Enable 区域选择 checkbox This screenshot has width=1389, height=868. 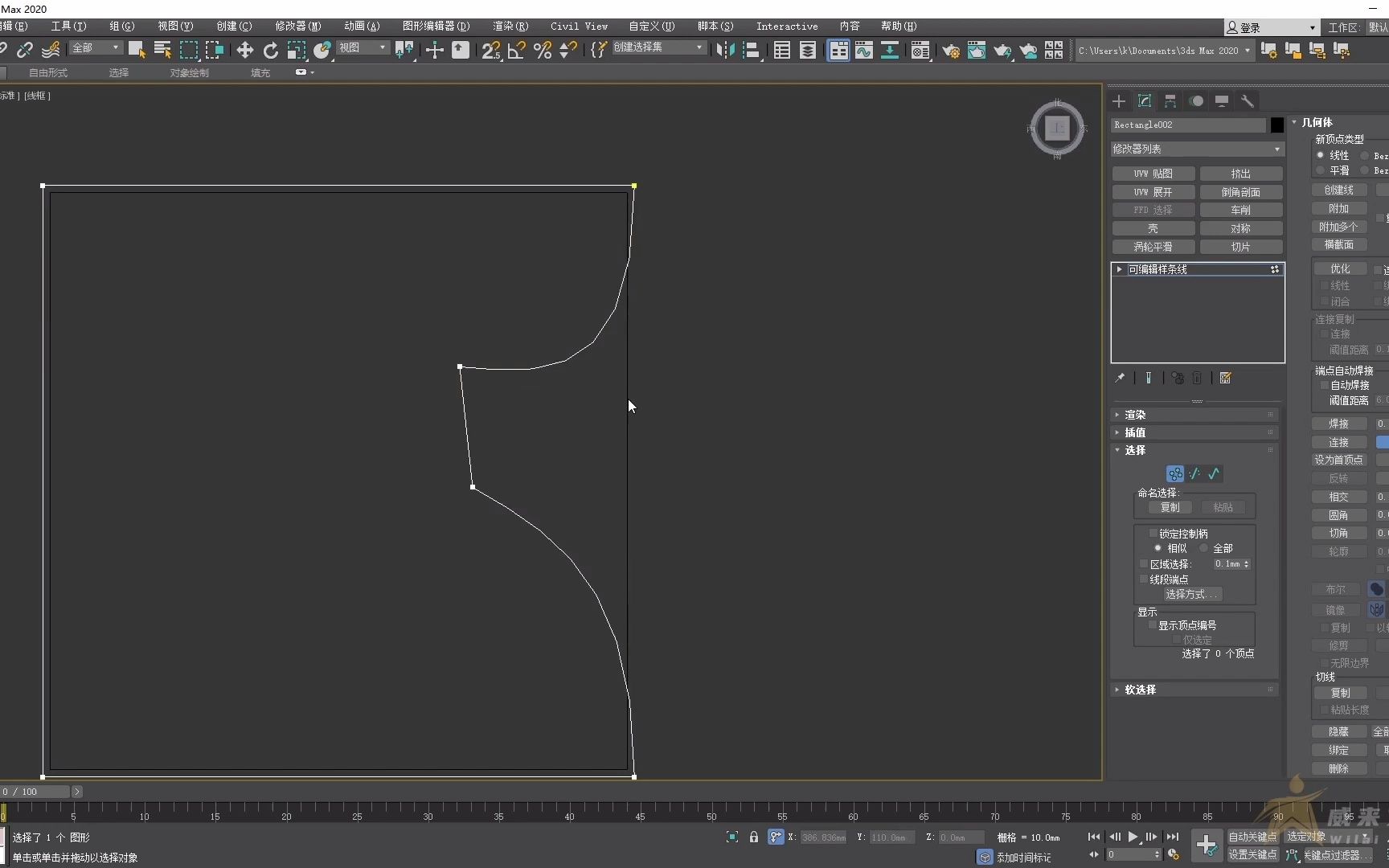click(x=1145, y=564)
